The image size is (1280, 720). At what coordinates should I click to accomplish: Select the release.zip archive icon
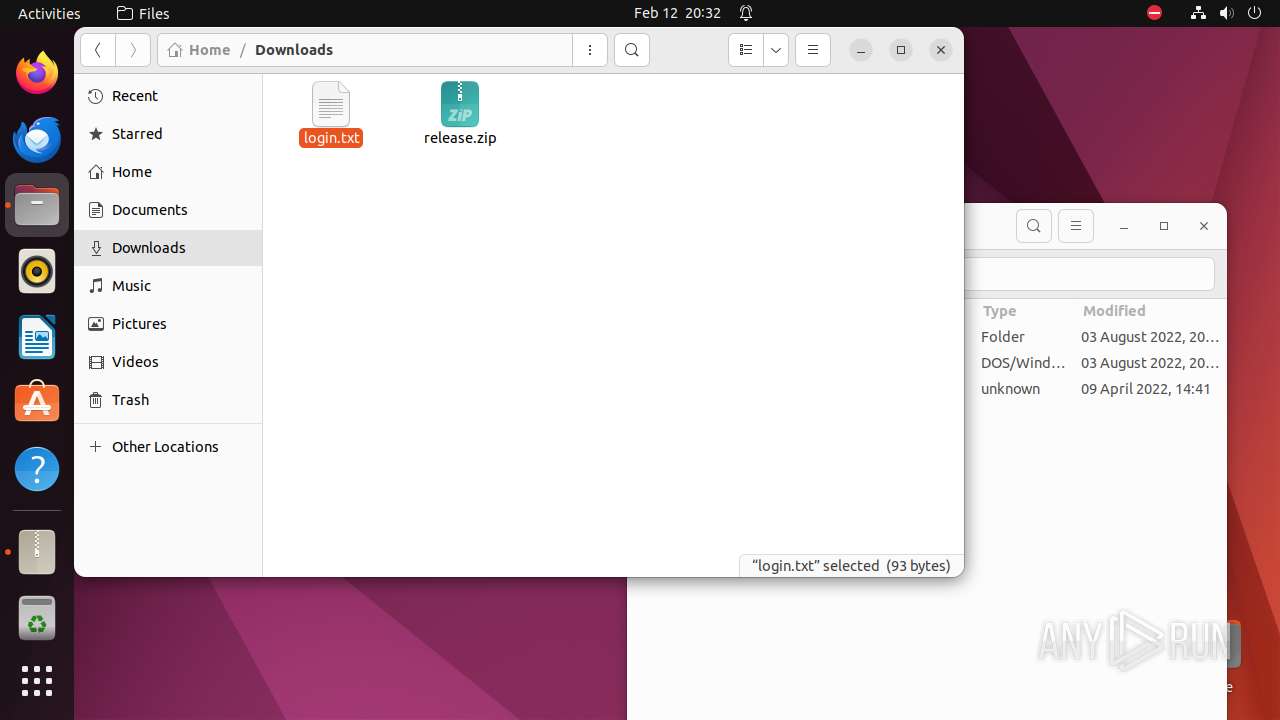coord(460,104)
